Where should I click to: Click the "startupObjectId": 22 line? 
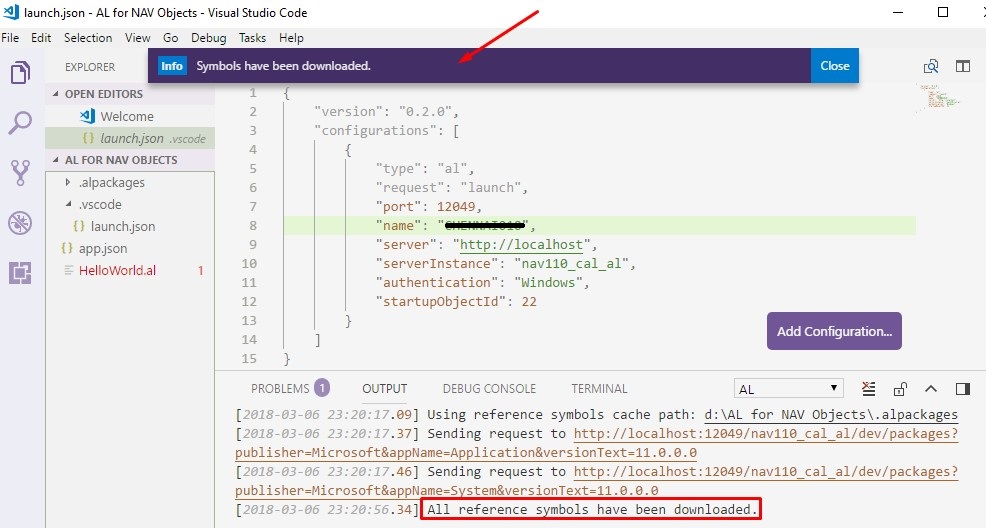tap(456, 302)
